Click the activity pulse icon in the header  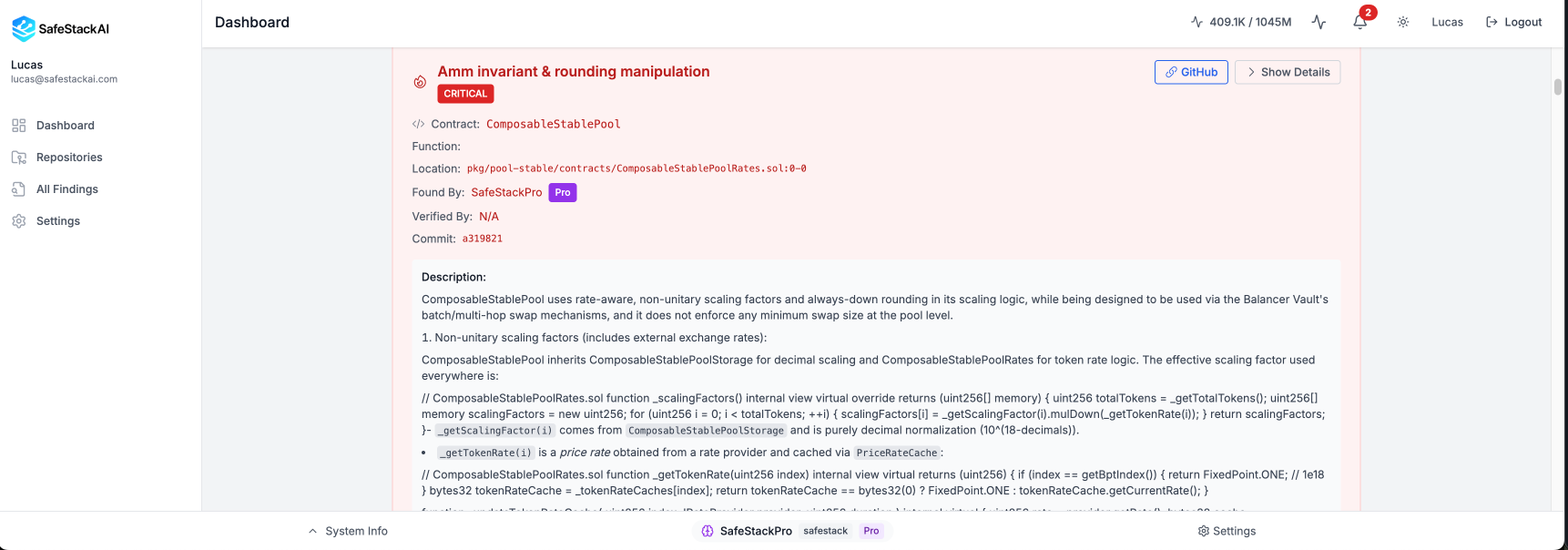(x=1318, y=21)
